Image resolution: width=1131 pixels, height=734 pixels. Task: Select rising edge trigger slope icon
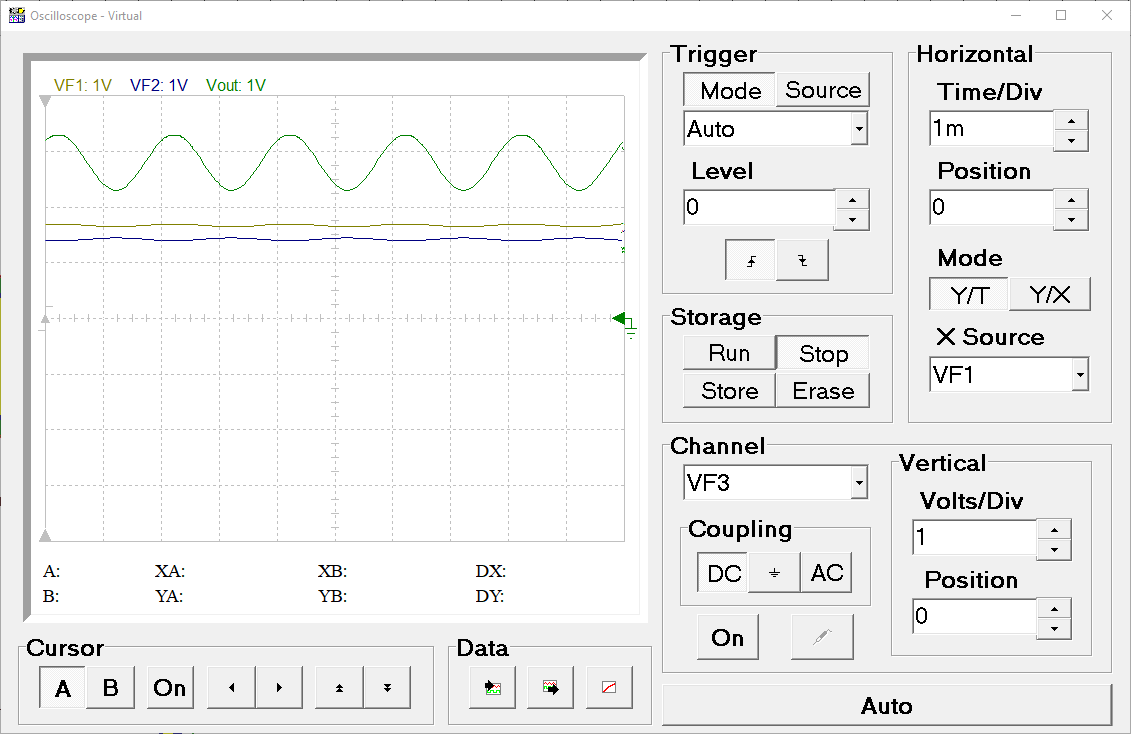pos(751,261)
